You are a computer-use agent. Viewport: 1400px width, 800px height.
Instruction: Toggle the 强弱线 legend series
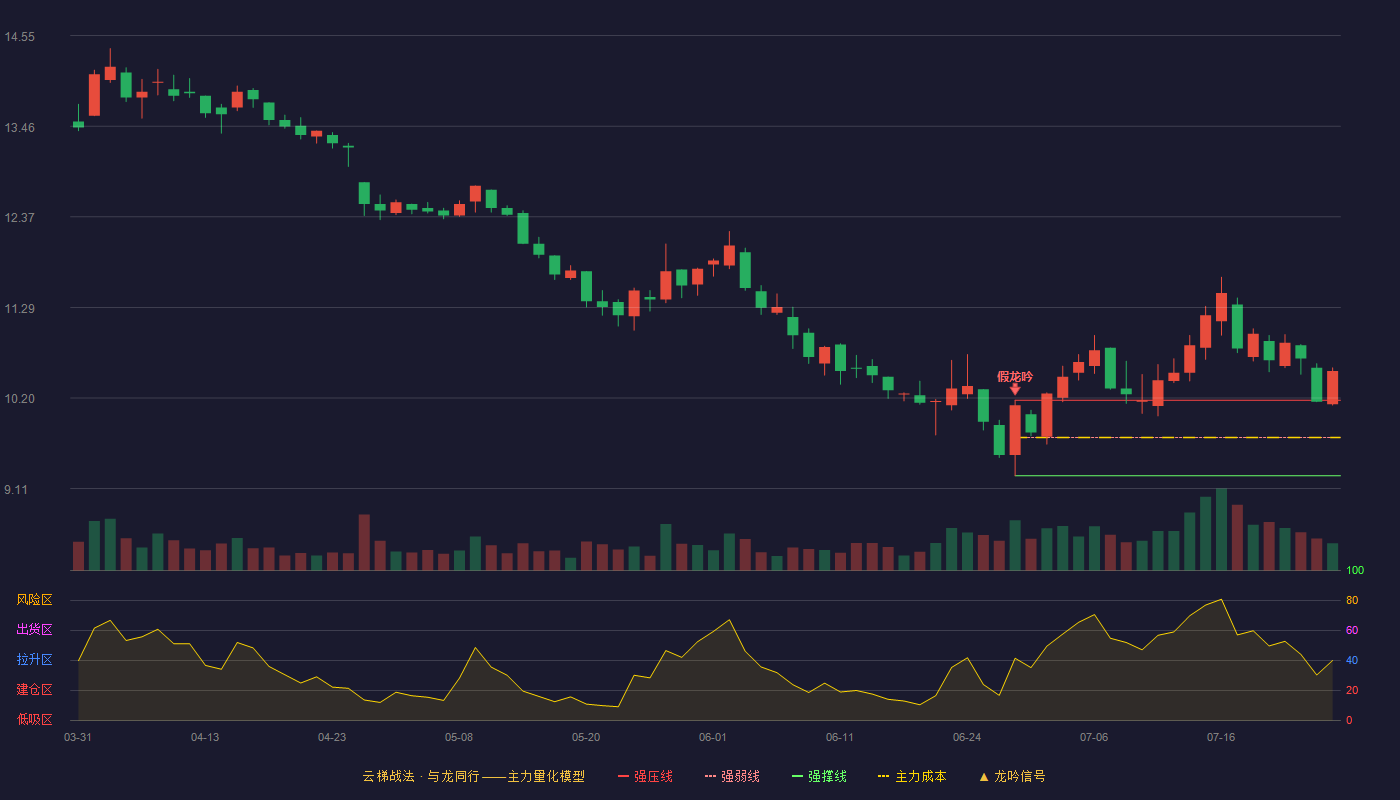[732, 776]
